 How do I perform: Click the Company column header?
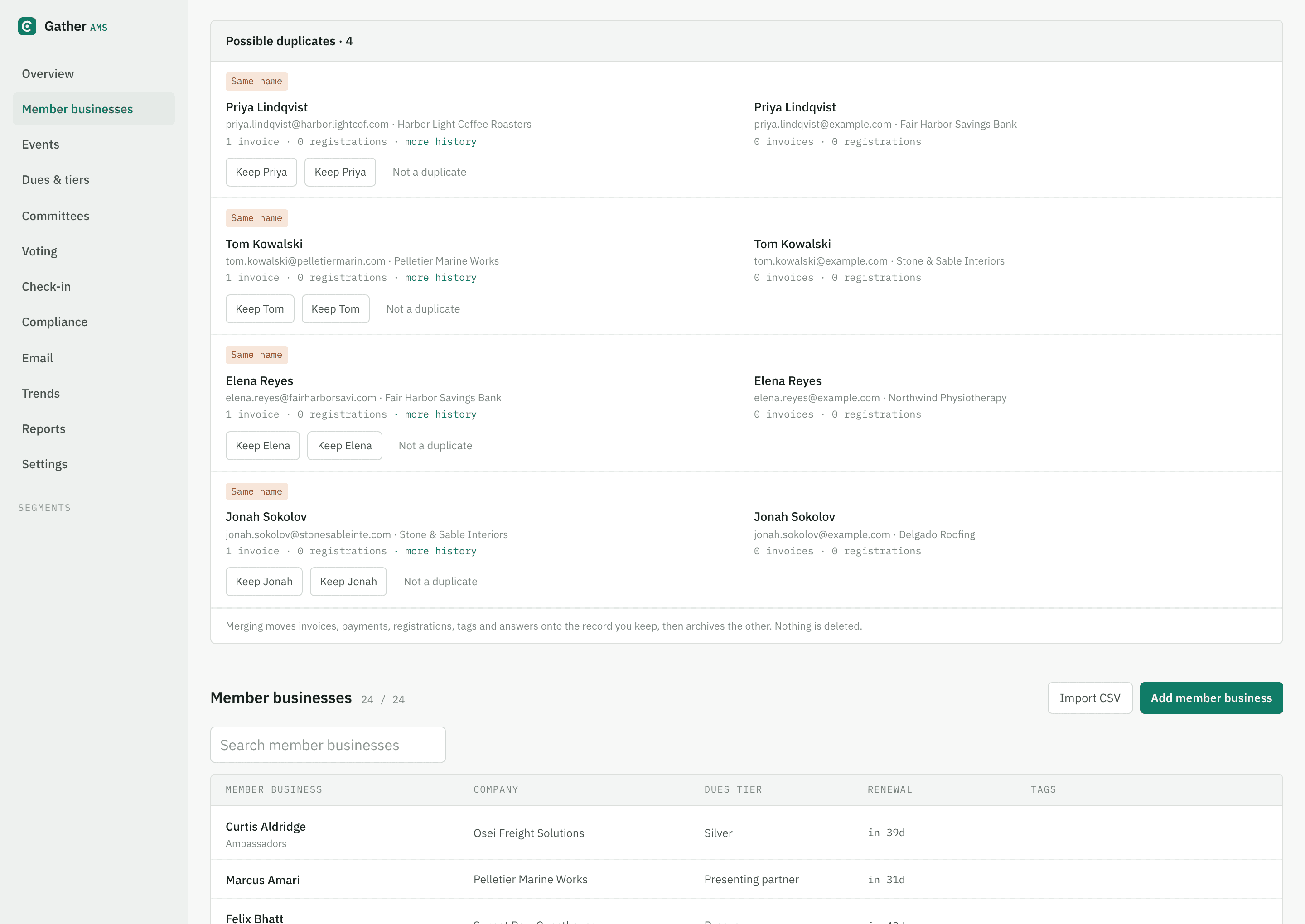point(496,790)
